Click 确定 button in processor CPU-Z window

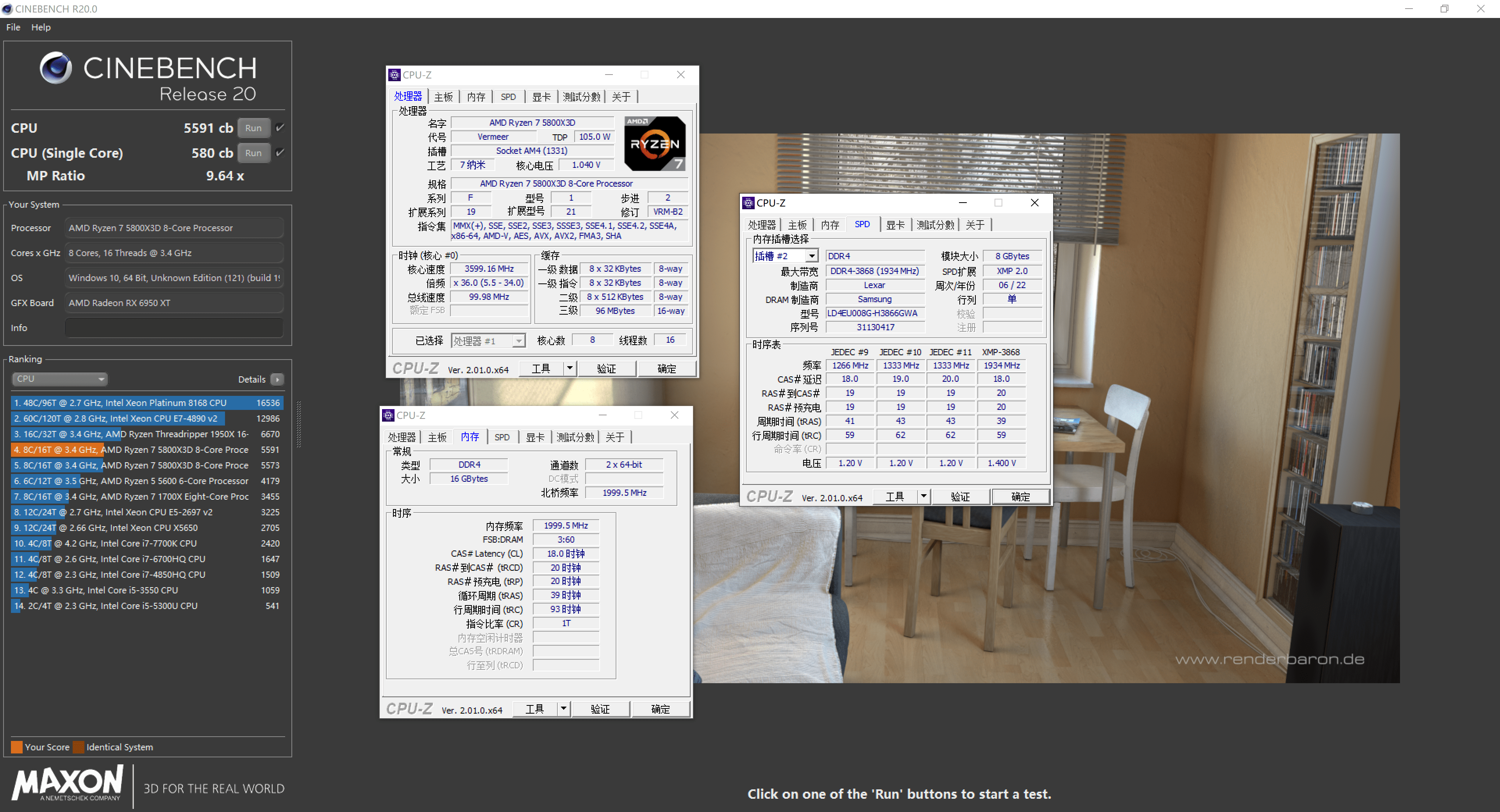[667, 369]
